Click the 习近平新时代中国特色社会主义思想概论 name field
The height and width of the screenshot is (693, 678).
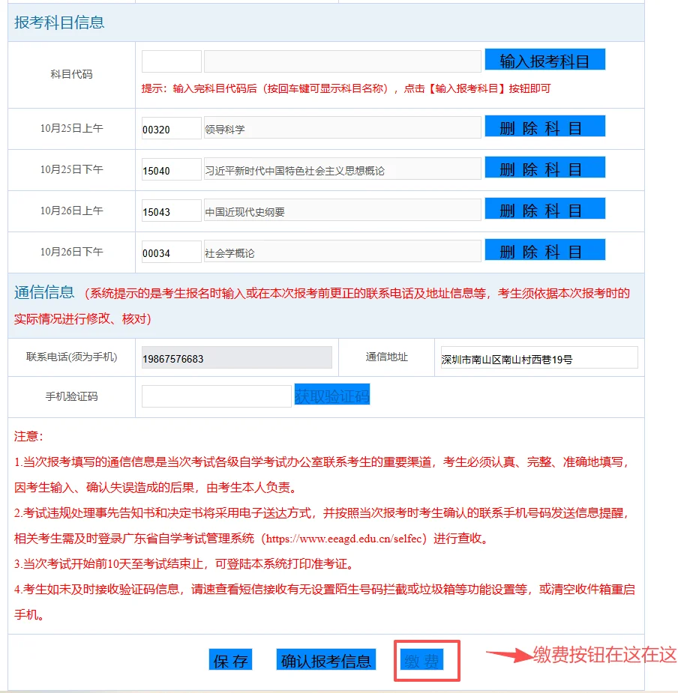pyautogui.click(x=342, y=170)
